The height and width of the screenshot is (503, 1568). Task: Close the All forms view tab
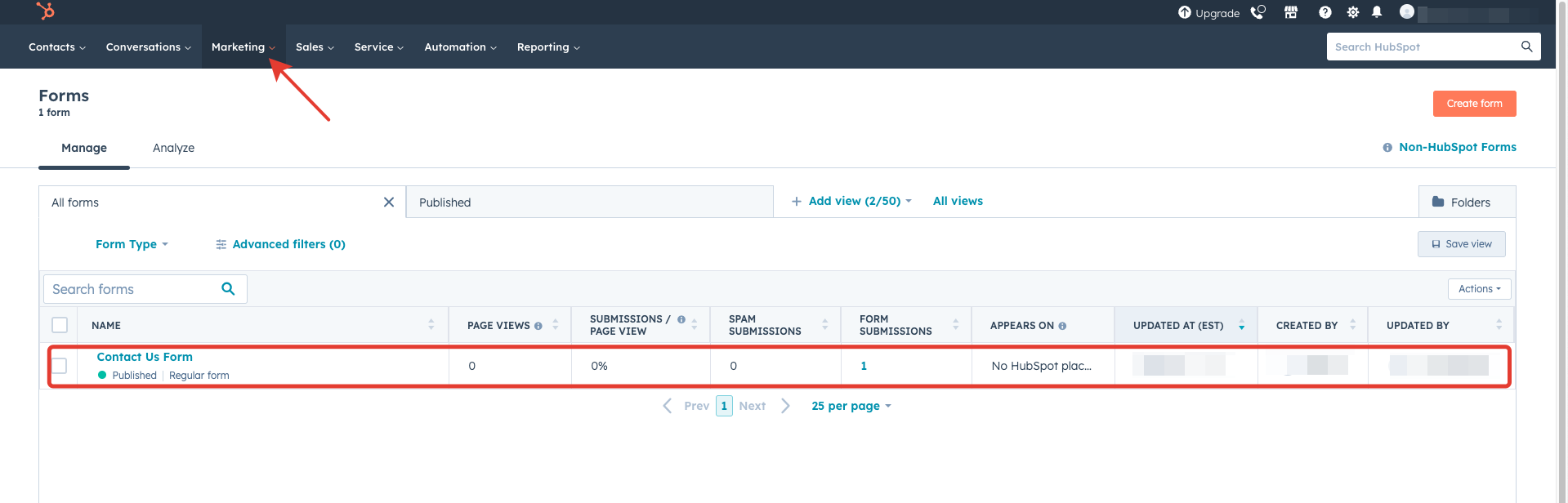point(389,203)
